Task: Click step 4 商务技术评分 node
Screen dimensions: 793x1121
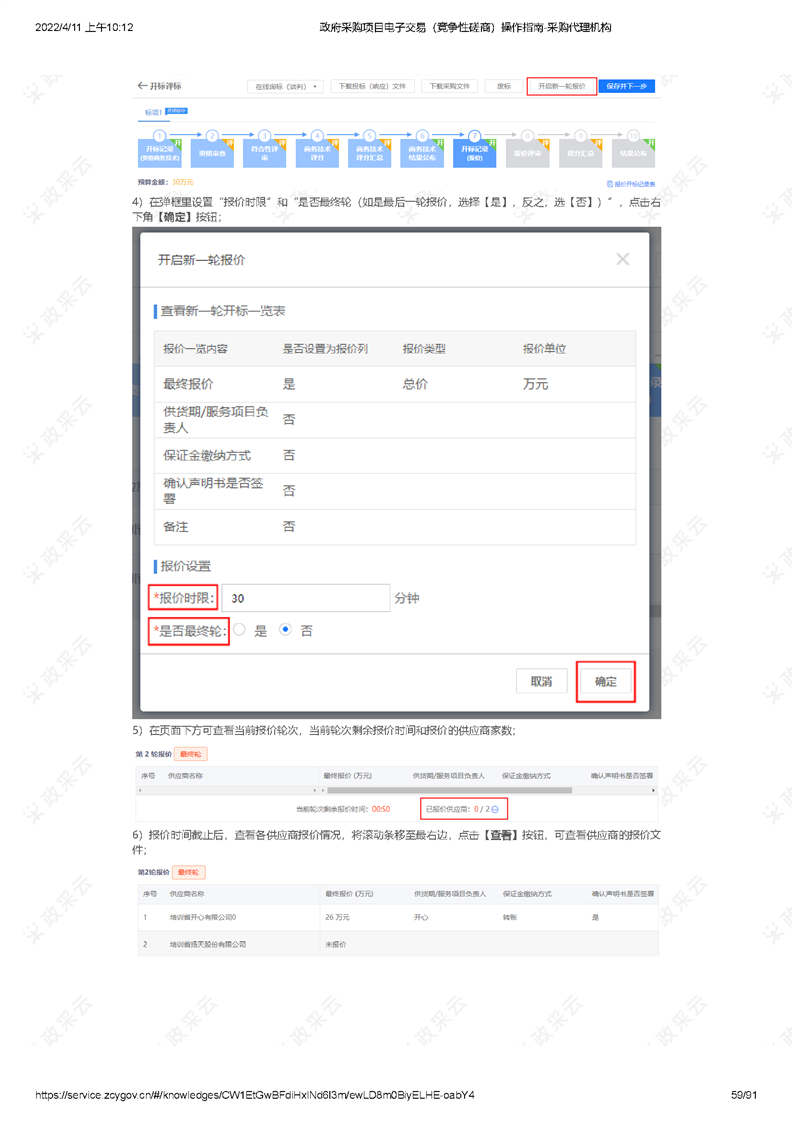Action: tap(317, 151)
